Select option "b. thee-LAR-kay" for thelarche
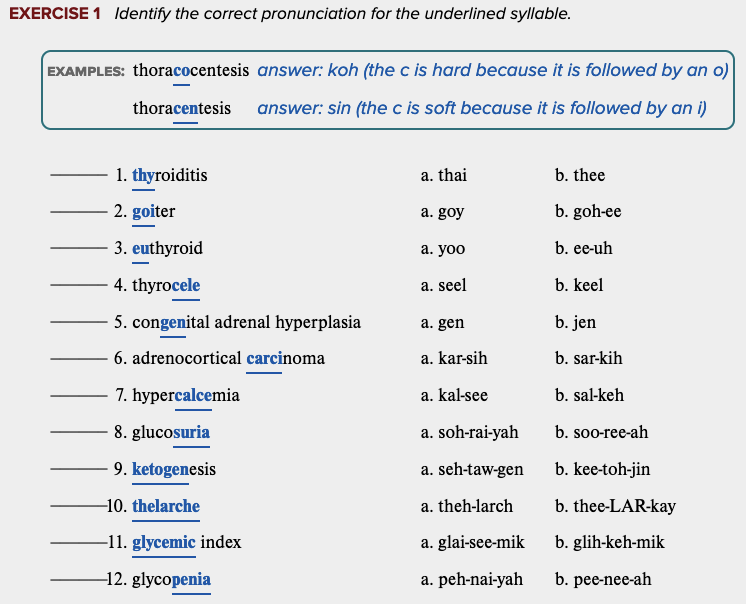This screenshot has height=604, width=746. pos(615,506)
